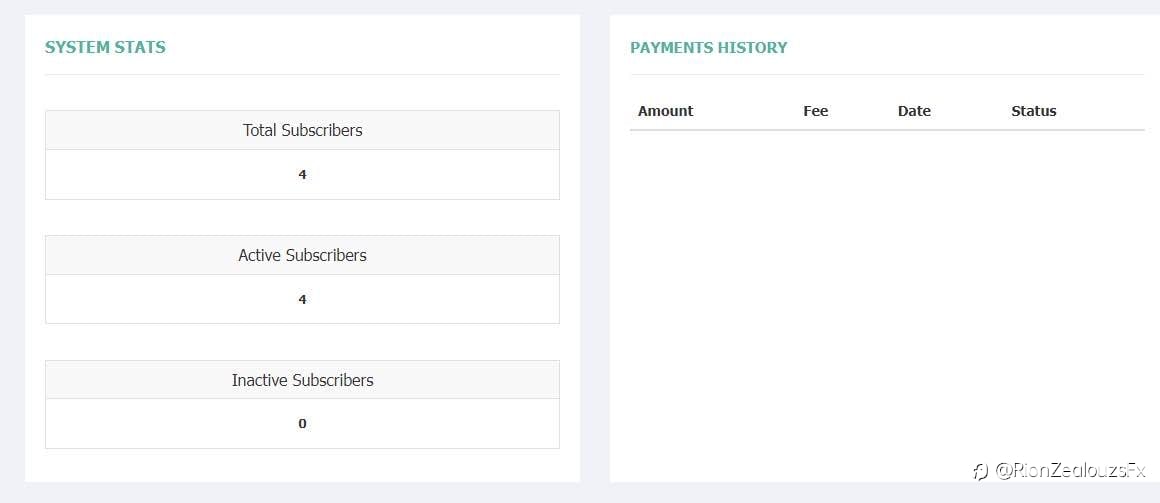Viewport: 1160px width, 503px height.
Task: Click the Active Subscribers count value
Action: point(302,300)
